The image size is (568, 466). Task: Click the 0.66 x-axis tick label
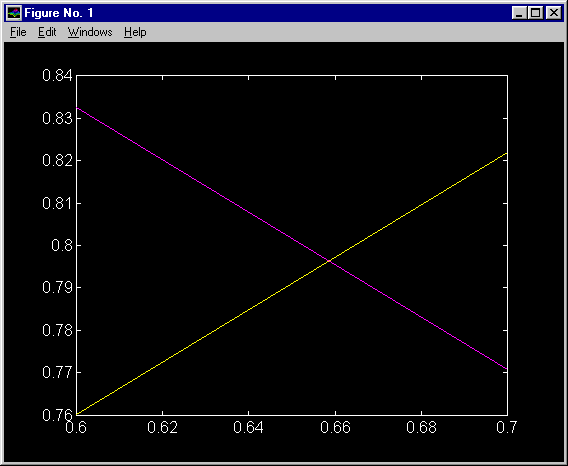click(x=335, y=428)
